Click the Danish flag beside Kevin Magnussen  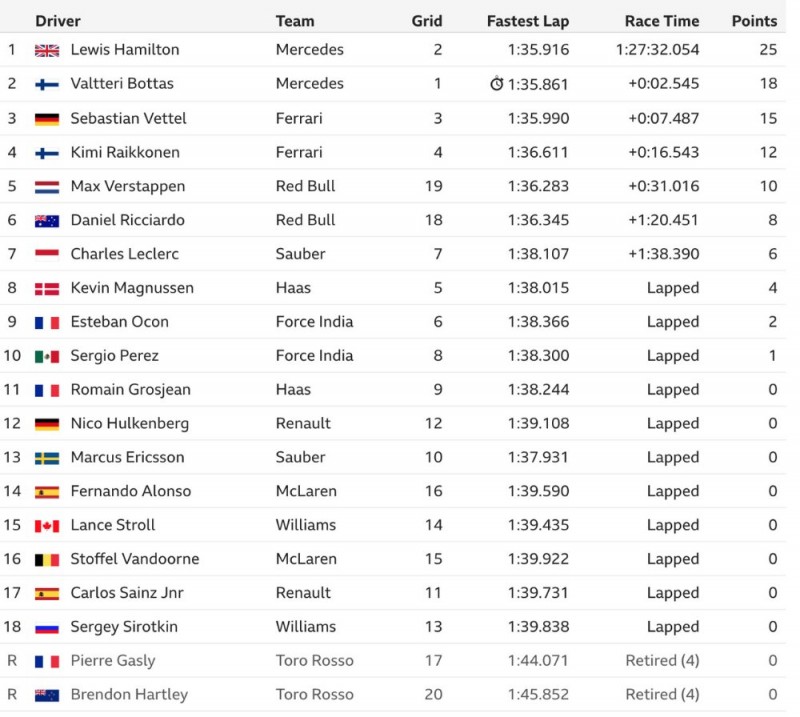(47, 288)
